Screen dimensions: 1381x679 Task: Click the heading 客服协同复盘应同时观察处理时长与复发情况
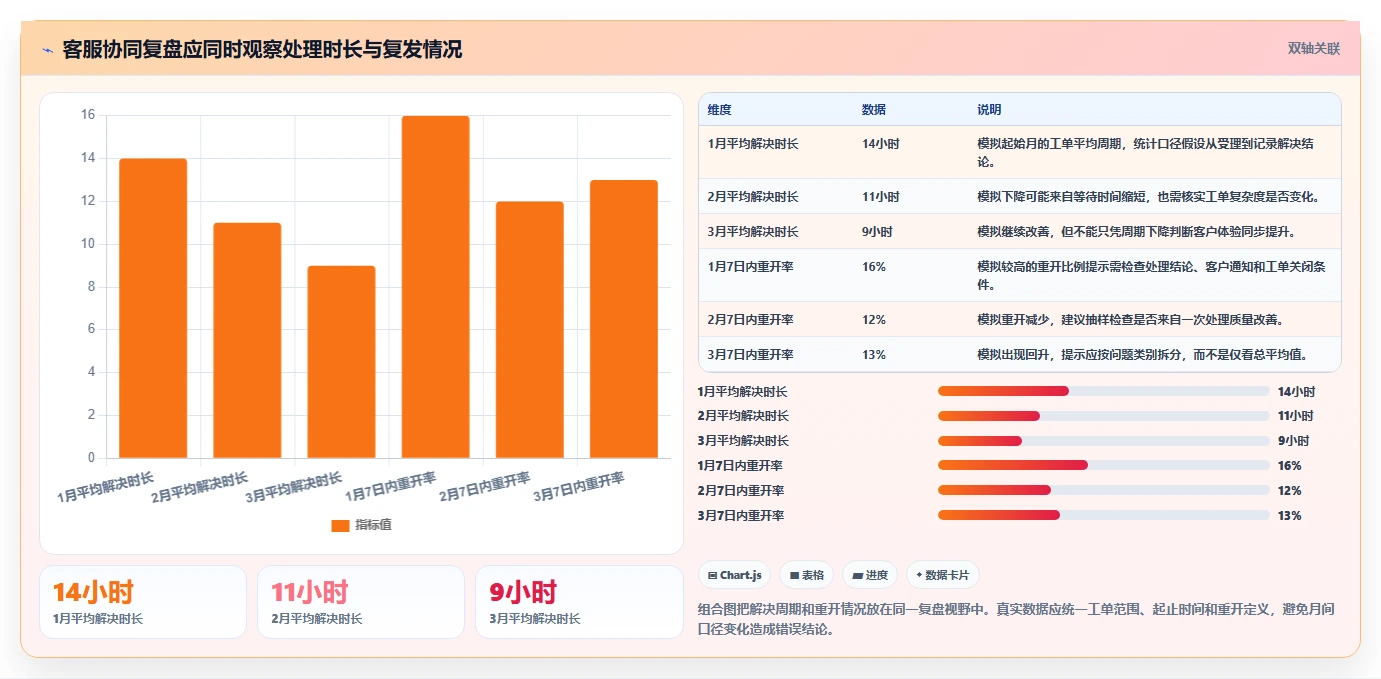coord(262,49)
